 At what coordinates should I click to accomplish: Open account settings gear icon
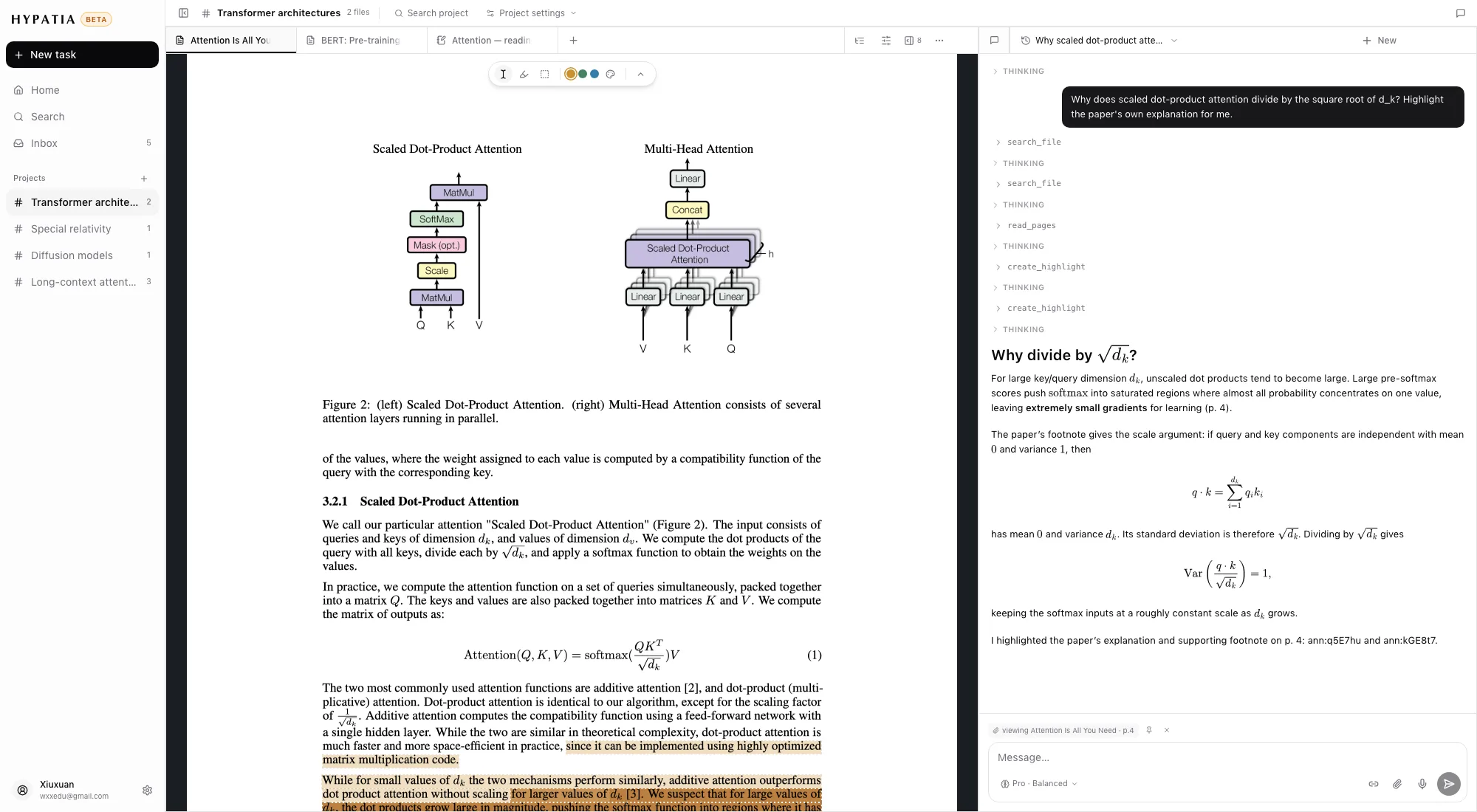(147, 791)
